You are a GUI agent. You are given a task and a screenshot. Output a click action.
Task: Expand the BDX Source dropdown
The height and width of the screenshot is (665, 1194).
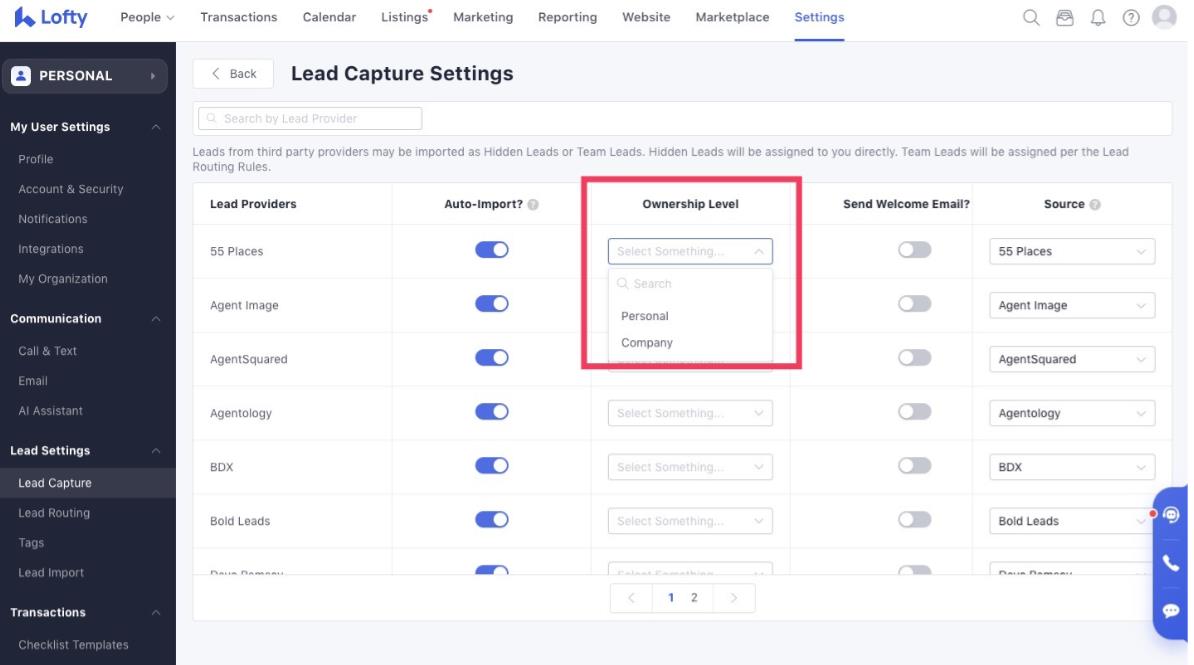coord(1071,467)
